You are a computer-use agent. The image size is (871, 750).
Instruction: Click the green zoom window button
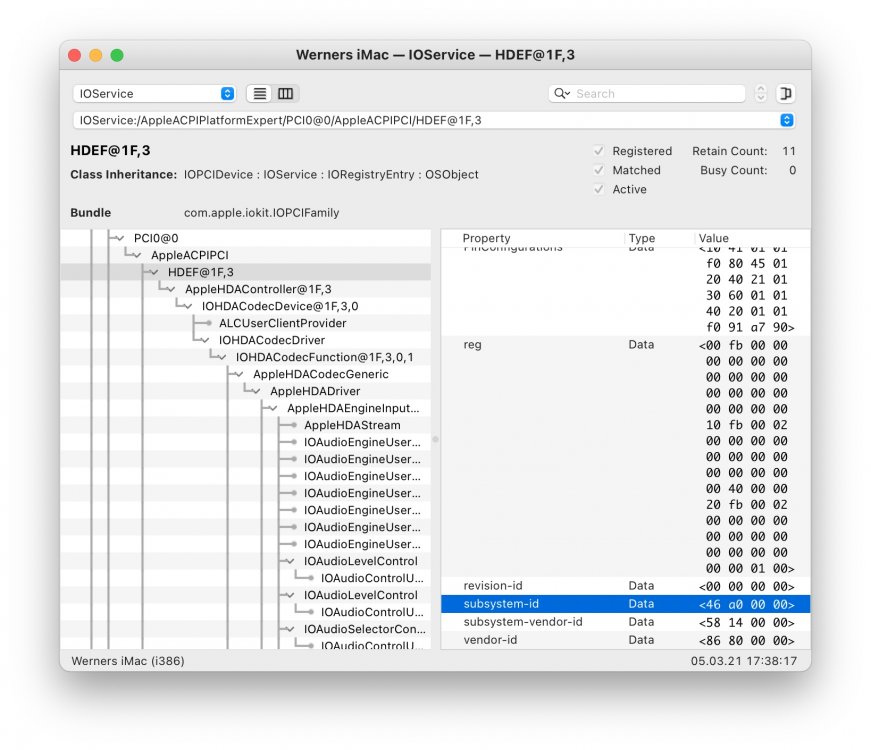click(117, 55)
